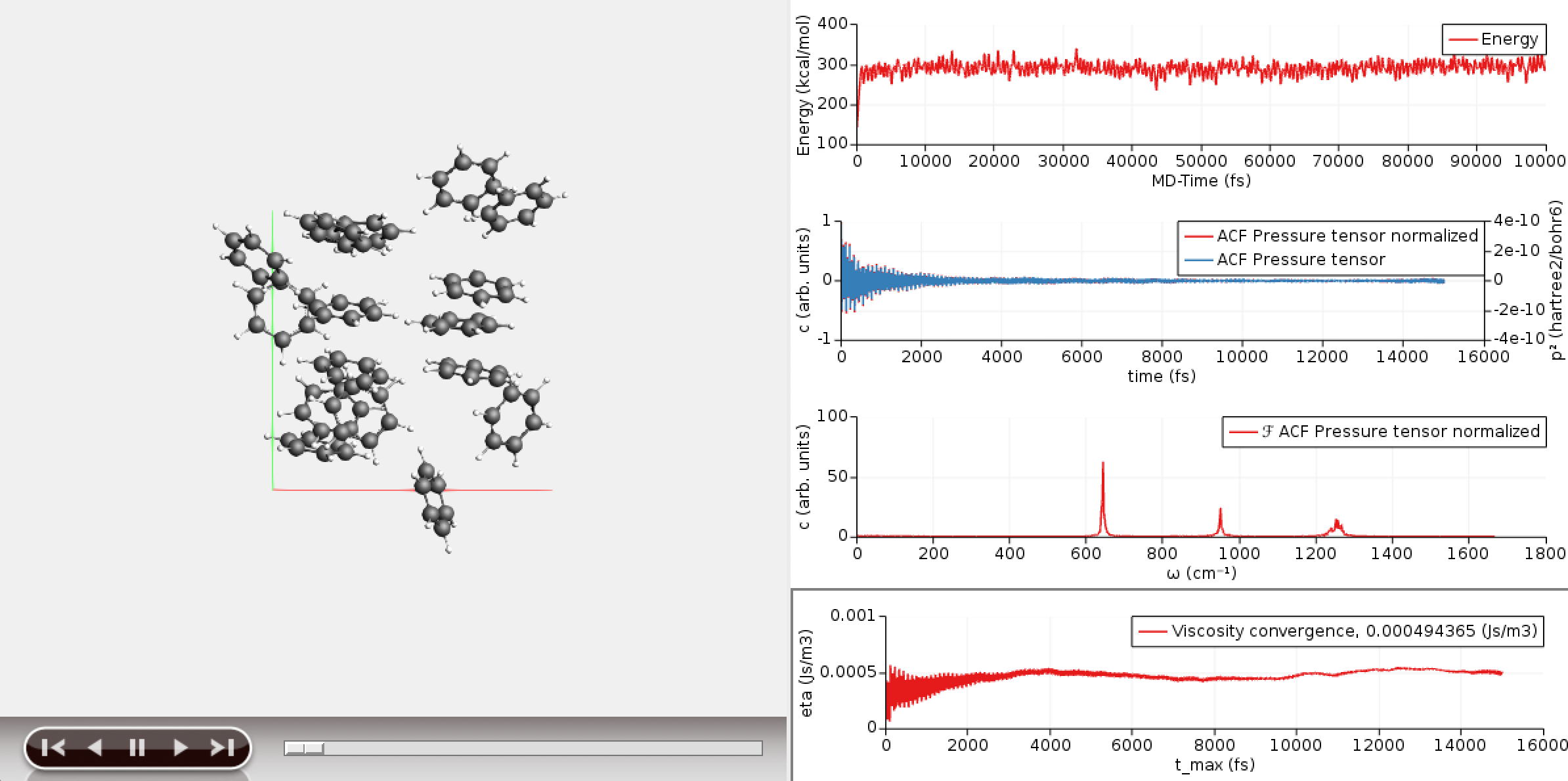Jump to last frame of trajectory

222,747
